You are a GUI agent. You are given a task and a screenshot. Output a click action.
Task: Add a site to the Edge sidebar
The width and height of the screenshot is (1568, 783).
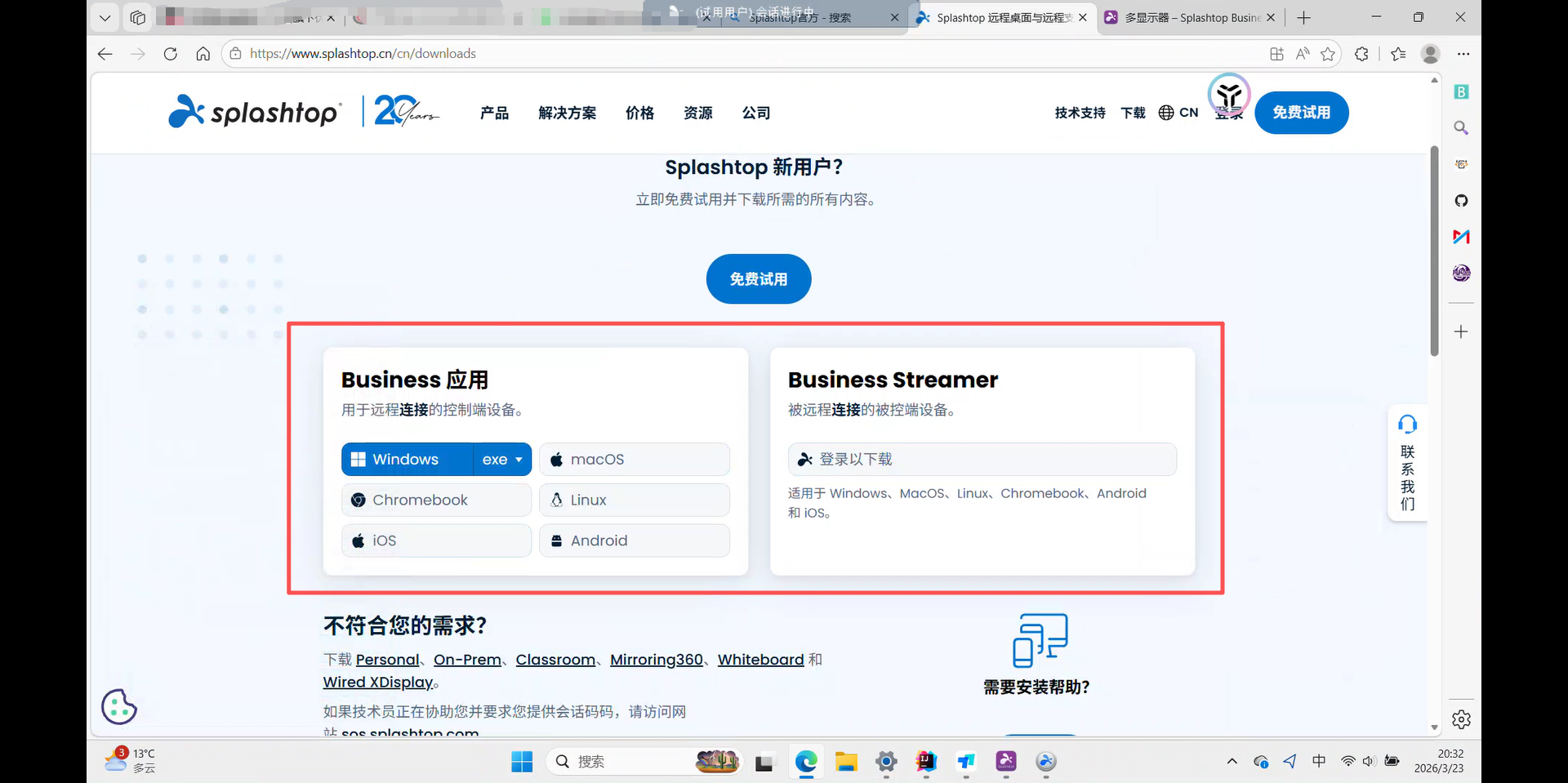tap(1461, 331)
